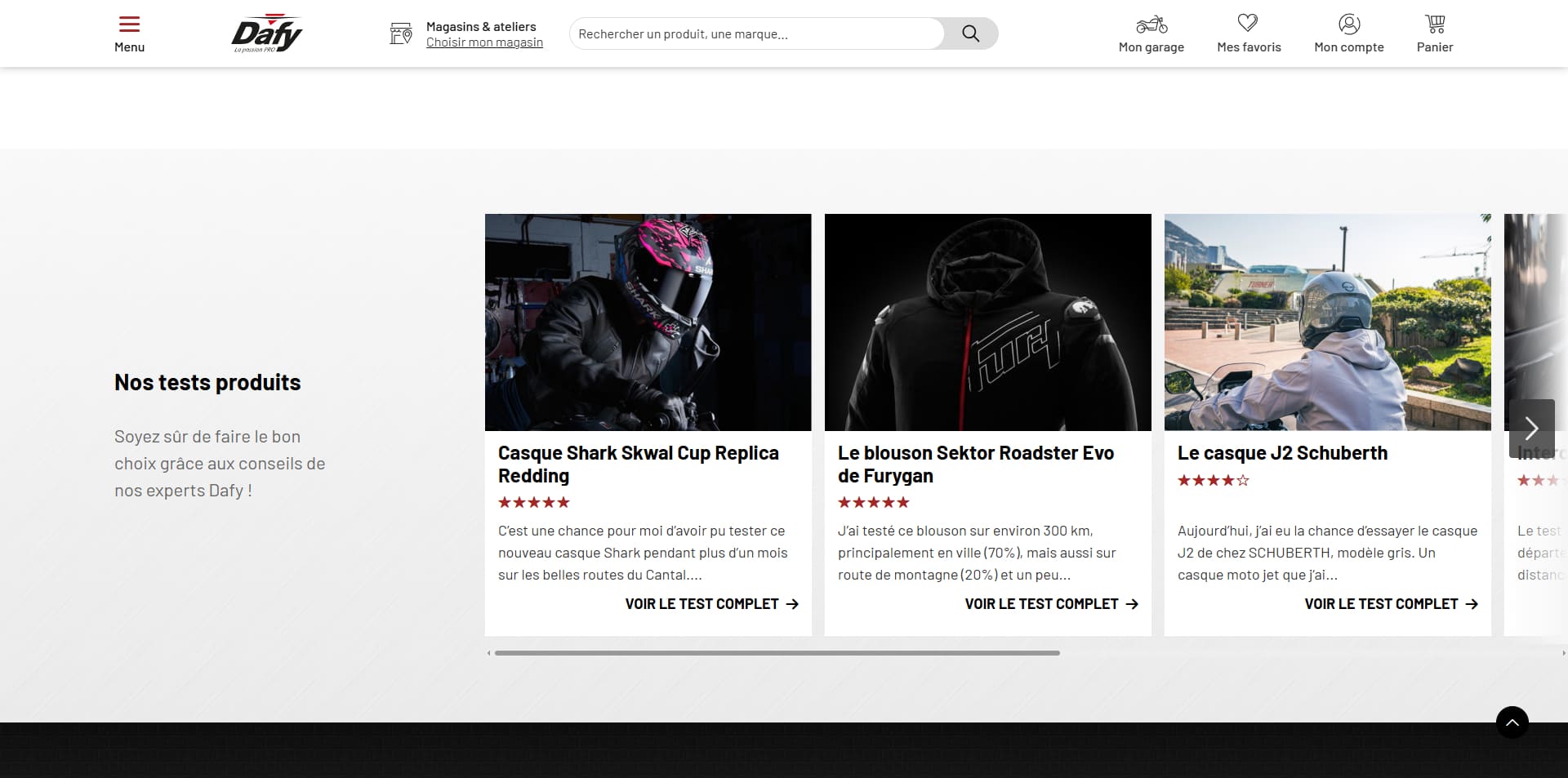Open full test for Furygan Sektor blouson

(x=1051, y=604)
